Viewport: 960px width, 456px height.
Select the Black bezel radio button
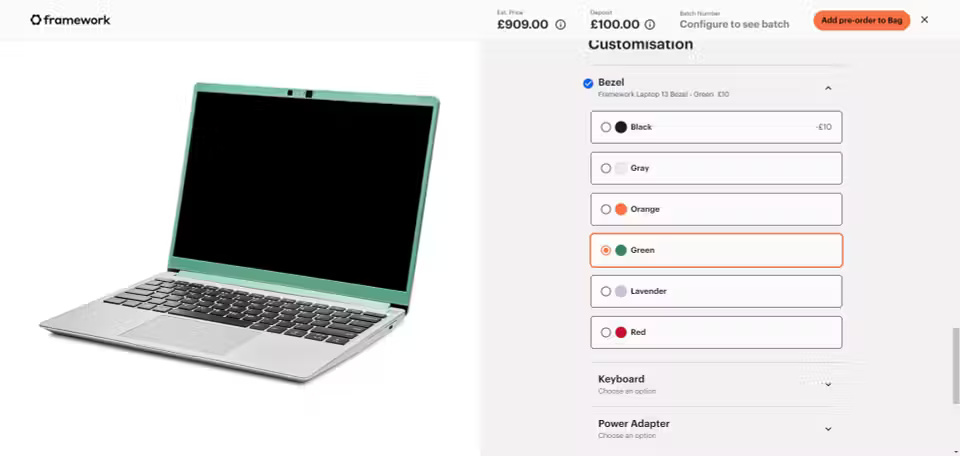[606, 127]
